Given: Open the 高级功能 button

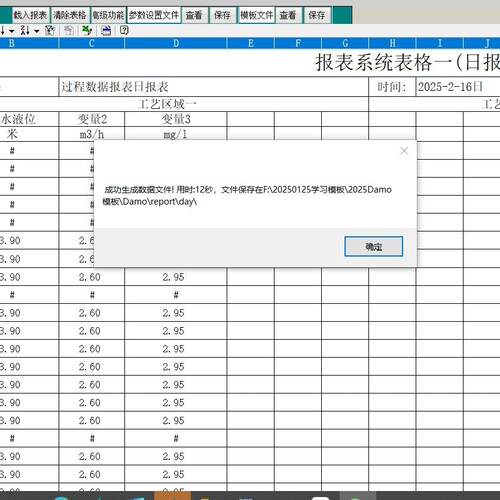Looking at the screenshot, I should pyautogui.click(x=108, y=15).
